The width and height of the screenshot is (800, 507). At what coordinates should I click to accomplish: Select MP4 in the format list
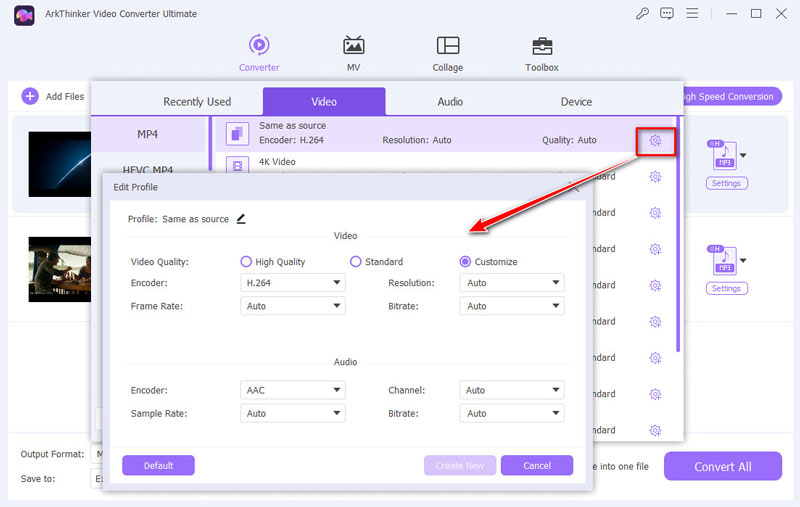point(147,134)
